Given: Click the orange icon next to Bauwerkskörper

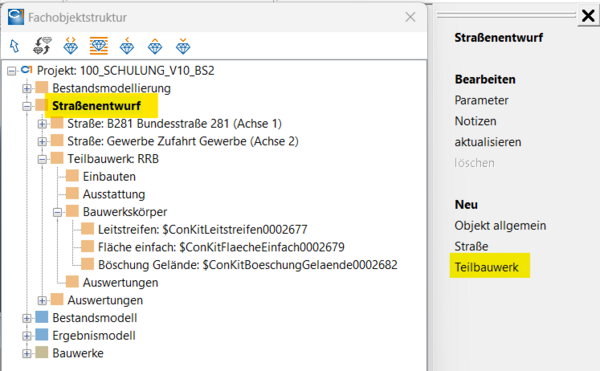Looking at the screenshot, I should click(x=72, y=211).
